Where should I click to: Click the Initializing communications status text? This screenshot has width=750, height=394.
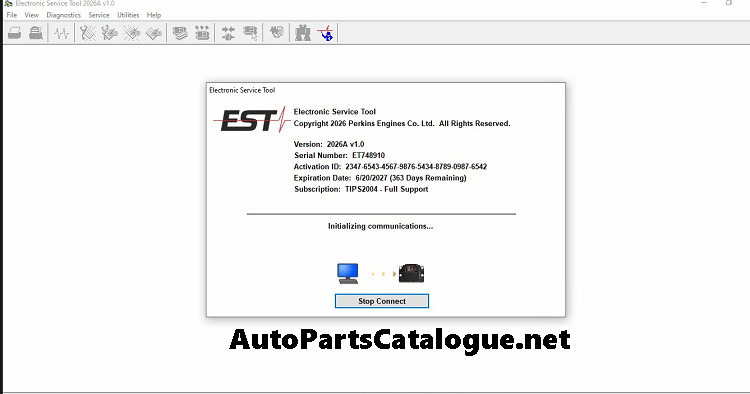(x=381, y=226)
